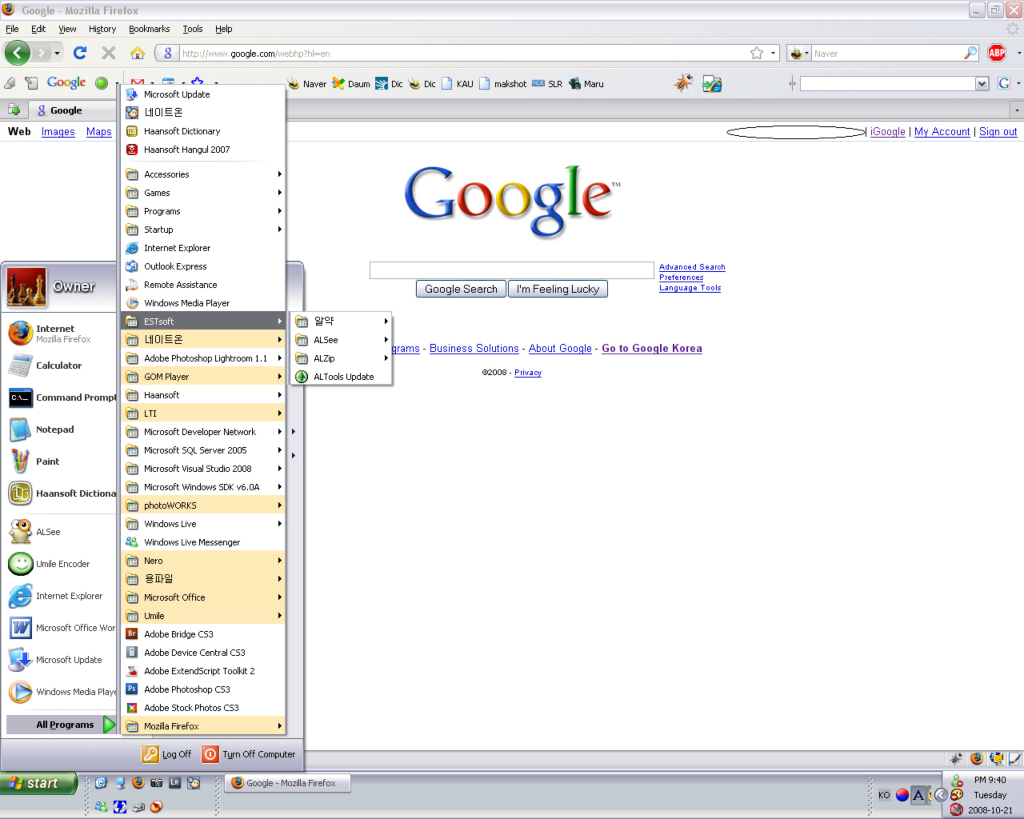Open Outlook Express from programs list
This screenshot has height=819, width=1024.
point(203,266)
